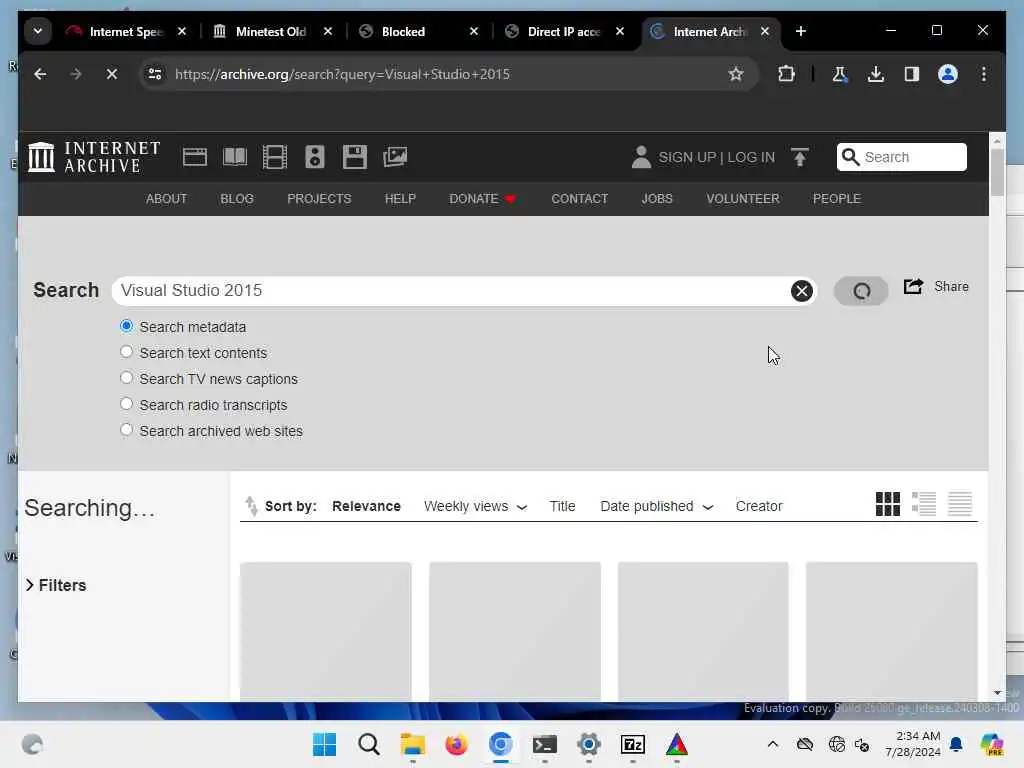The height and width of the screenshot is (768, 1024).
Task: Open the ABOUT nav item
Action: point(167,199)
